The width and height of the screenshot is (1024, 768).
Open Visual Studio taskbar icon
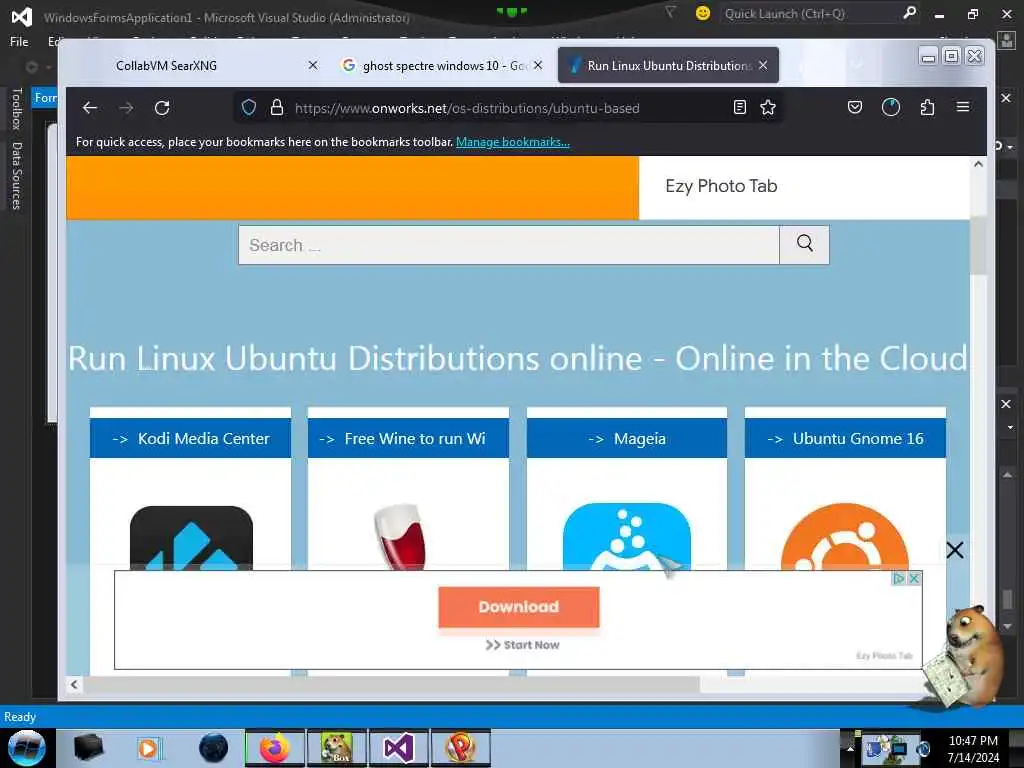click(398, 748)
